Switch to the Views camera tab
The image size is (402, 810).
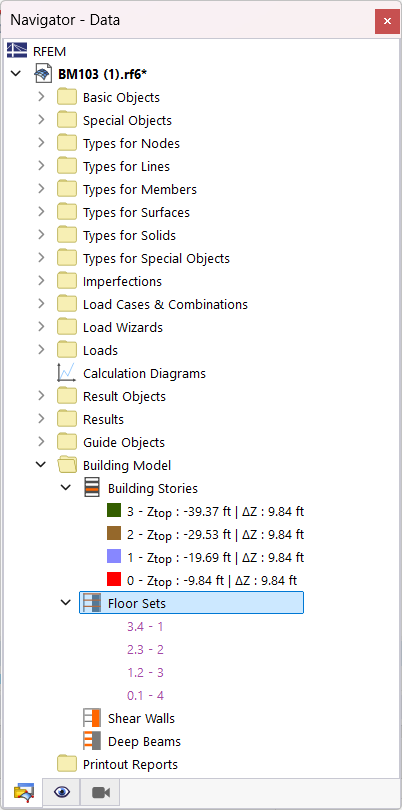101,792
